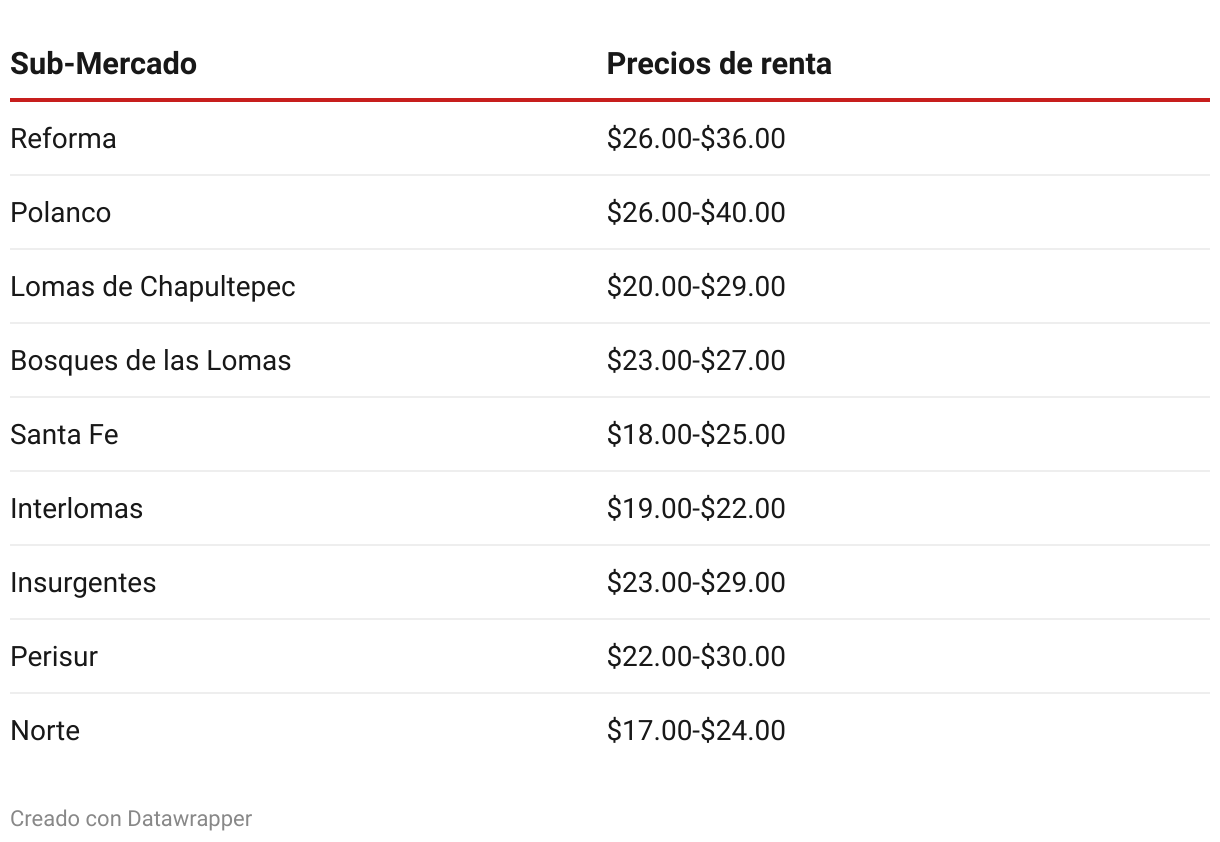Select the Santa Fe row label

64,434
